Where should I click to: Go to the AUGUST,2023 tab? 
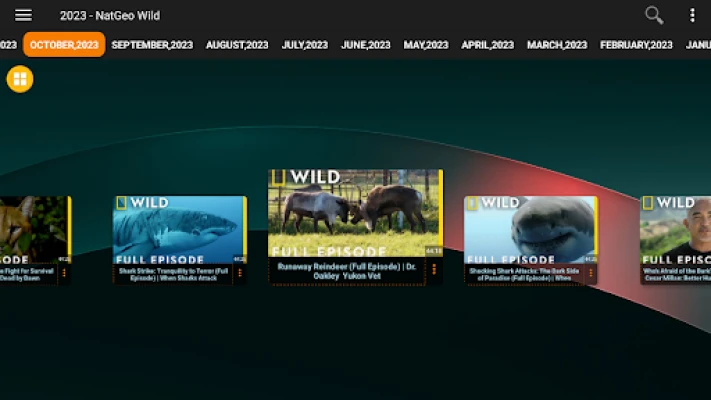tap(237, 45)
